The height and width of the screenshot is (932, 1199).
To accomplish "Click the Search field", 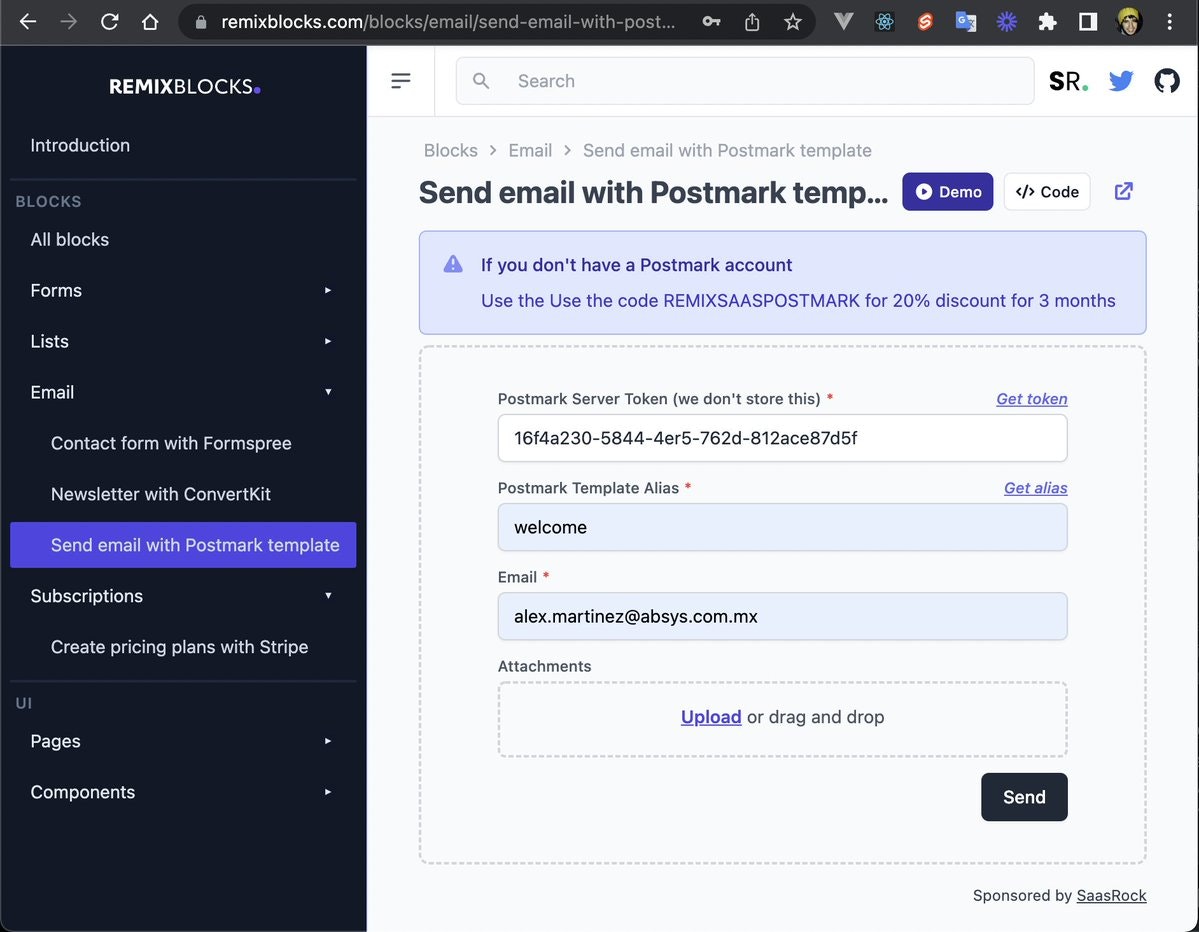I will 745,80.
